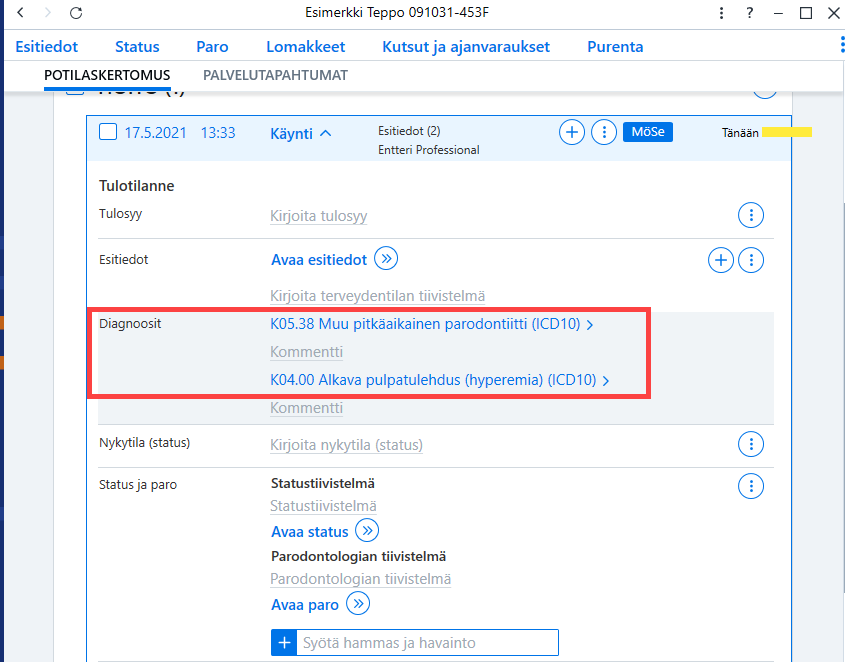Click plus icon in the visit header
The image size is (845, 662).
572,132
